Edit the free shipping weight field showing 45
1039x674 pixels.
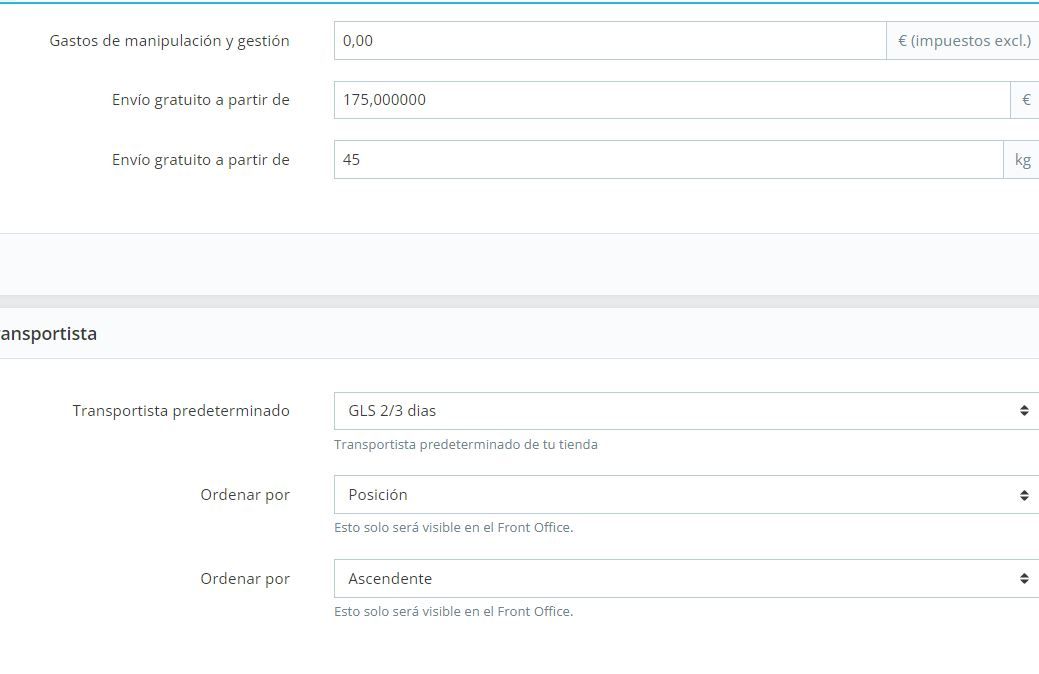[x=669, y=160]
